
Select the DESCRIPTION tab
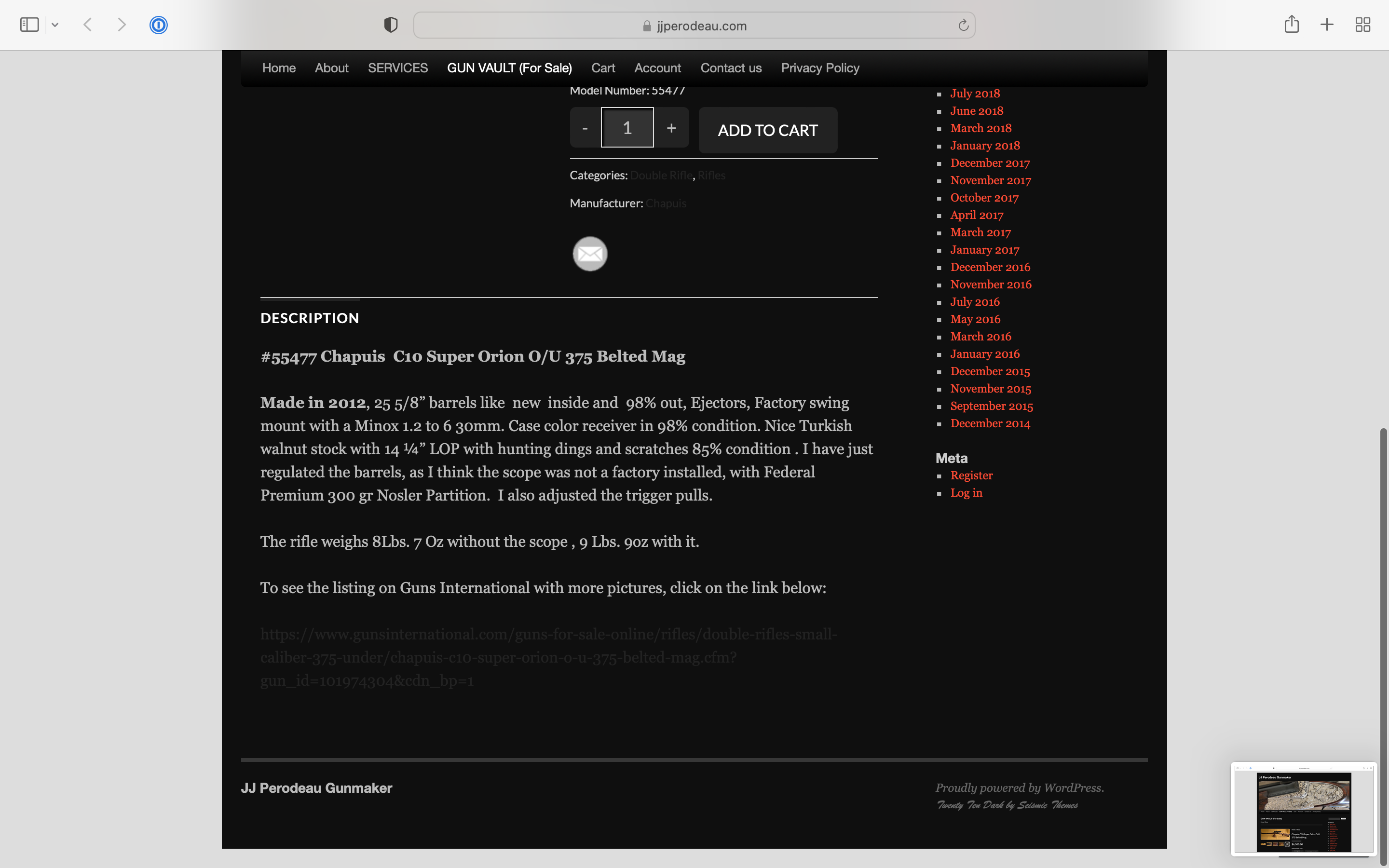click(x=309, y=318)
